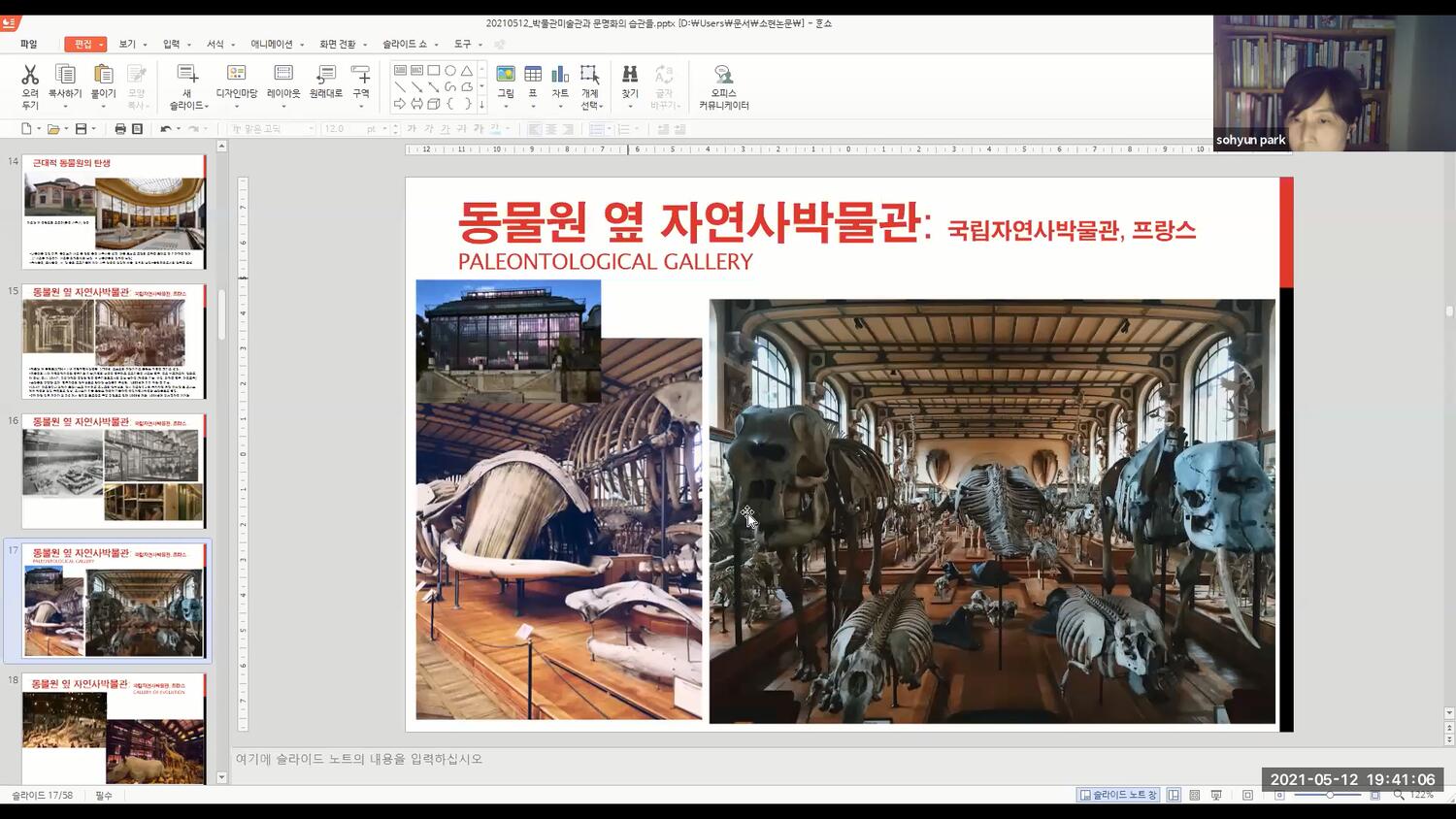
Task: Click the Reset (원래대로) icon
Action: [326, 75]
